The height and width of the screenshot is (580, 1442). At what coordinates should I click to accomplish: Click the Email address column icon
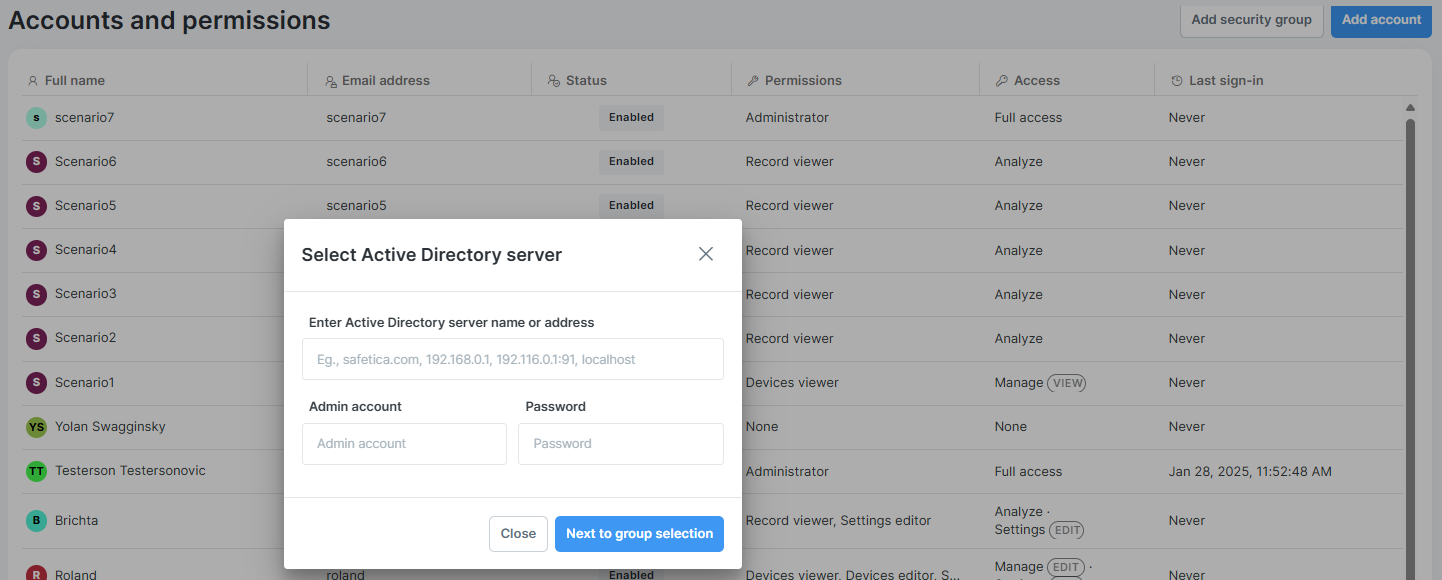(x=330, y=80)
